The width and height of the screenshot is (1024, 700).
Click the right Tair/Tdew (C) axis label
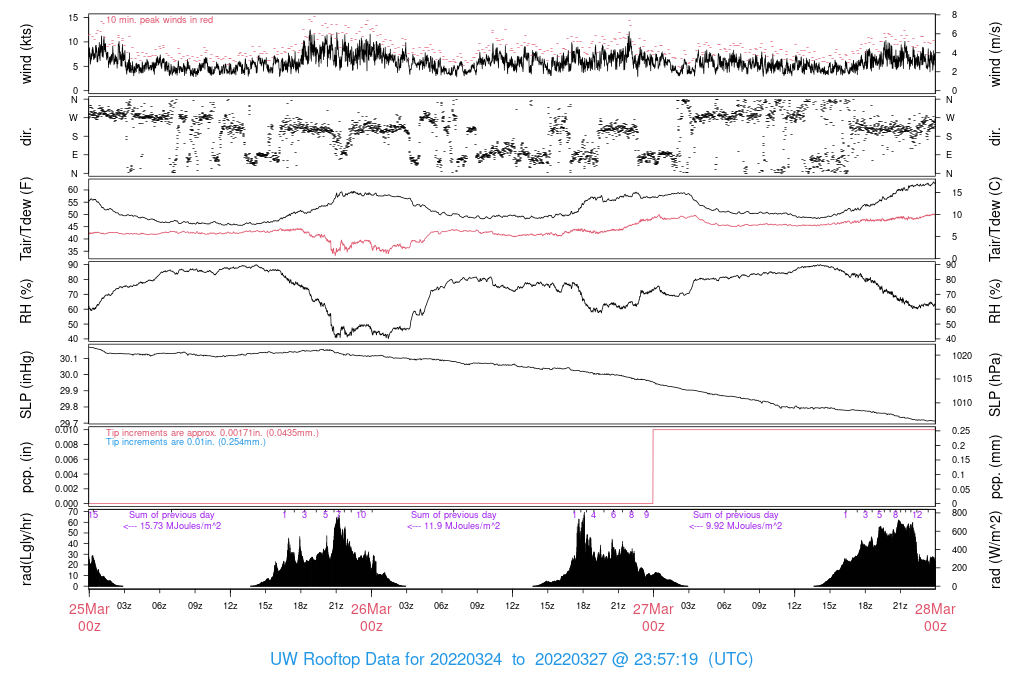[995, 219]
